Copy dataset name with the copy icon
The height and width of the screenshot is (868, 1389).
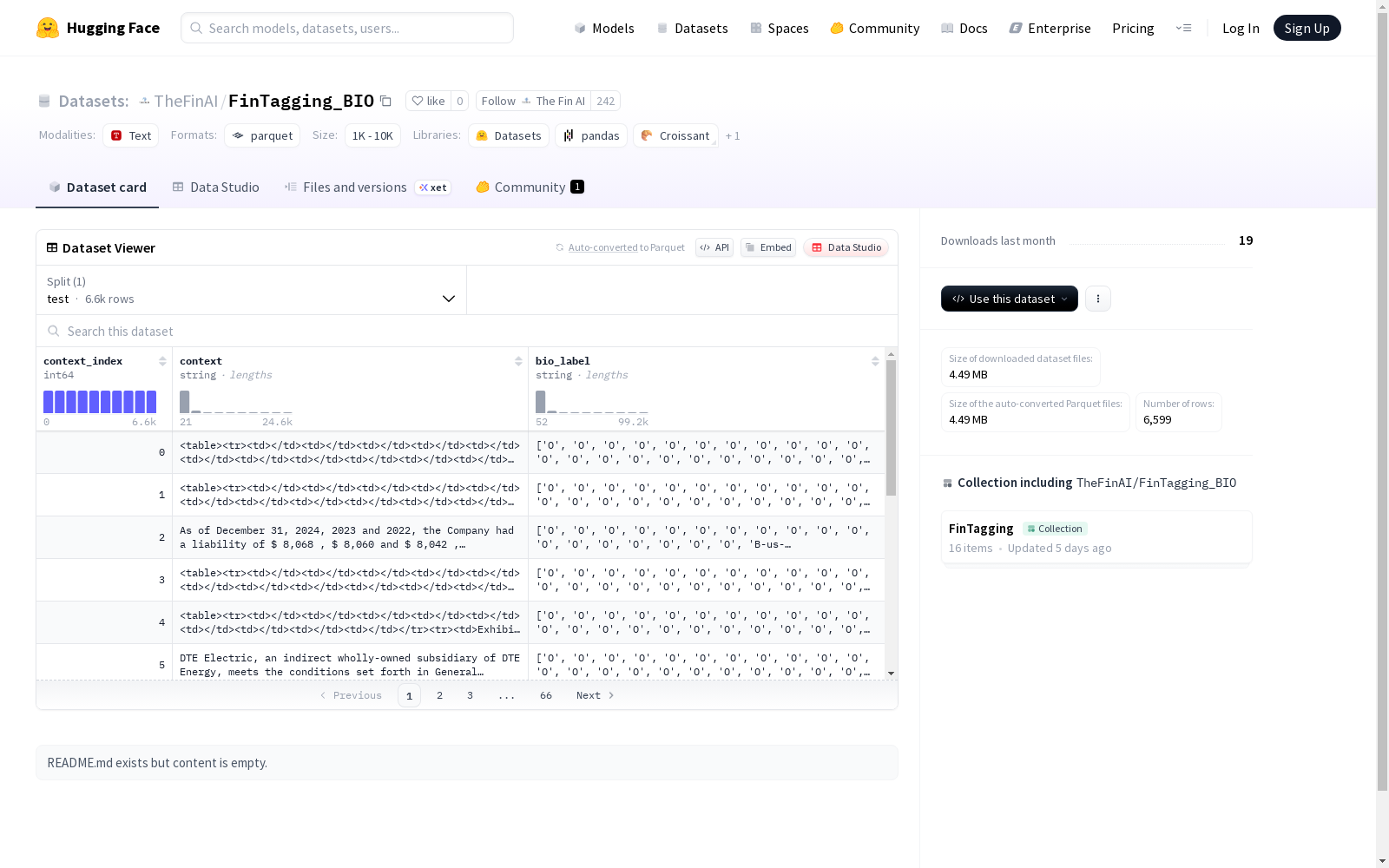click(x=385, y=102)
